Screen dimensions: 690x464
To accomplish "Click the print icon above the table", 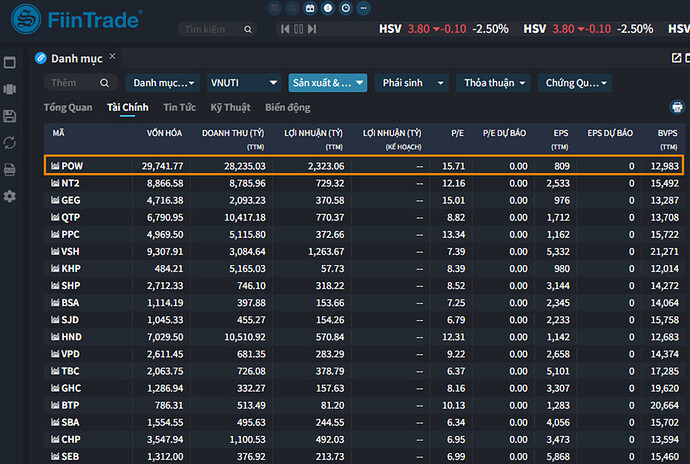I will (x=676, y=107).
